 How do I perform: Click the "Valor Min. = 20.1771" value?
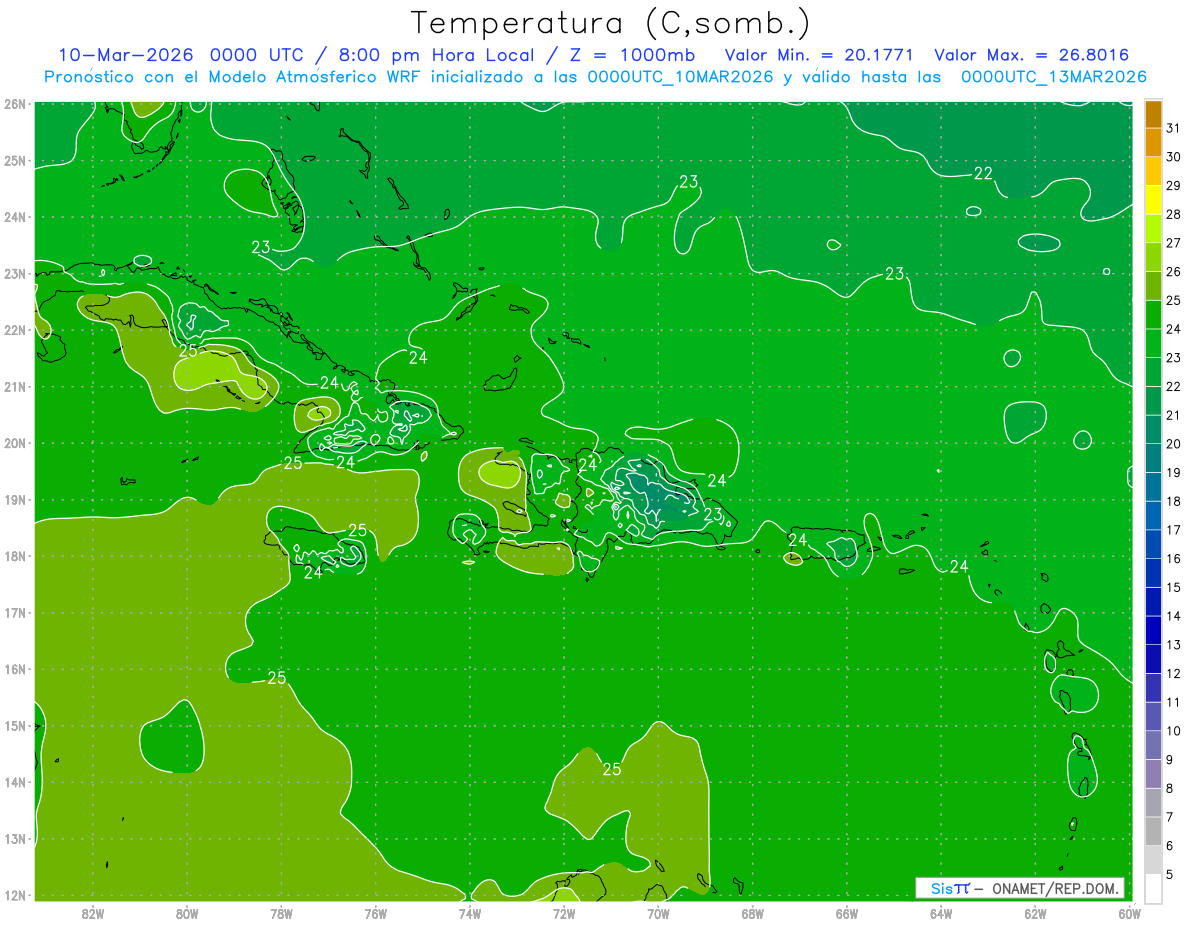(819, 55)
